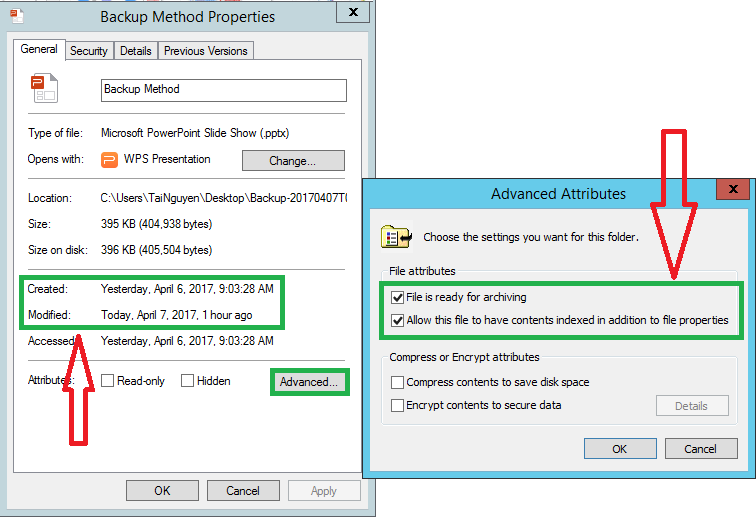Toggle contents indexed checkbox
Viewport: 756px width, 518px height.
coord(398,320)
